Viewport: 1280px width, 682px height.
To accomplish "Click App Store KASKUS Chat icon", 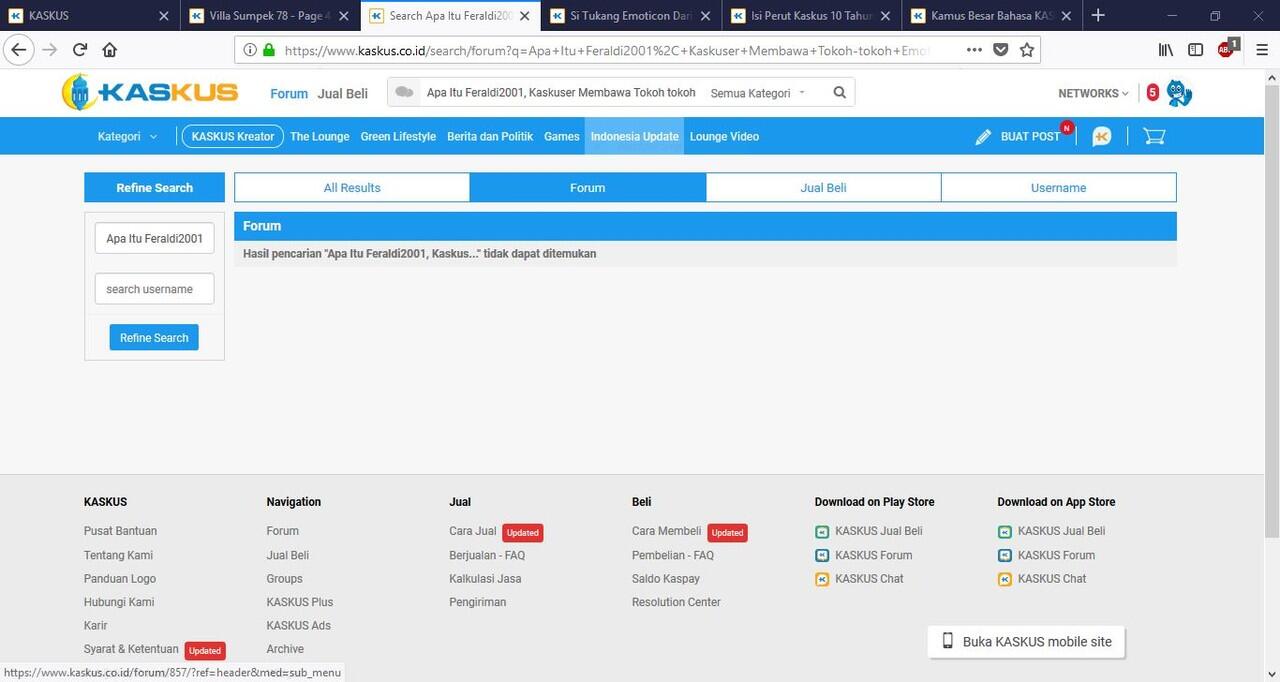I will point(1005,579).
